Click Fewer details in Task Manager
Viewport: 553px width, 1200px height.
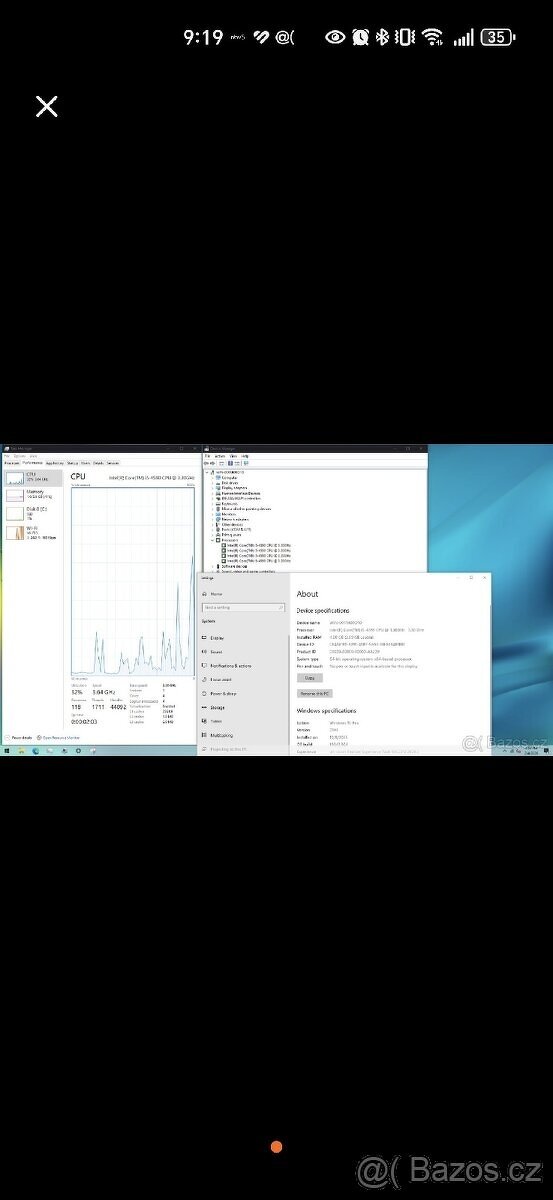pyautogui.click(x=19, y=738)
